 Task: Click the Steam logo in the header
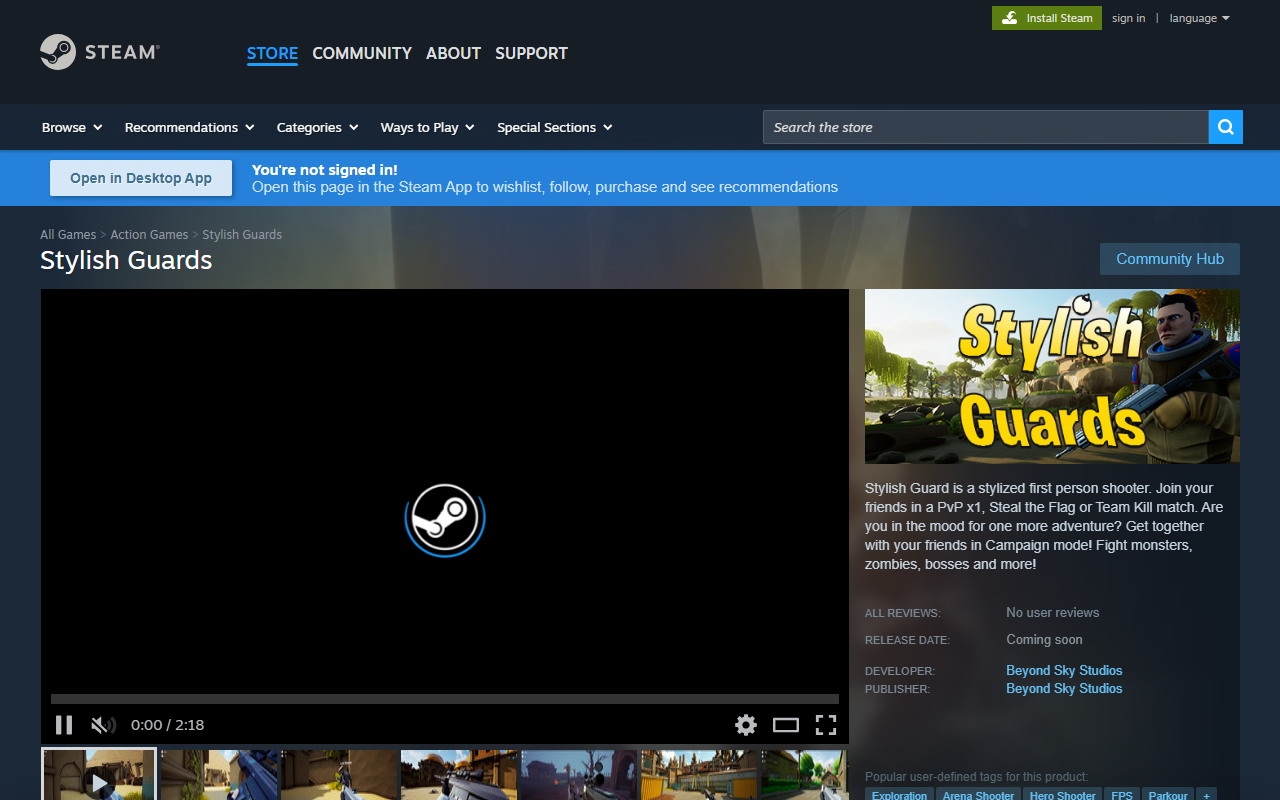coord(100,52)
